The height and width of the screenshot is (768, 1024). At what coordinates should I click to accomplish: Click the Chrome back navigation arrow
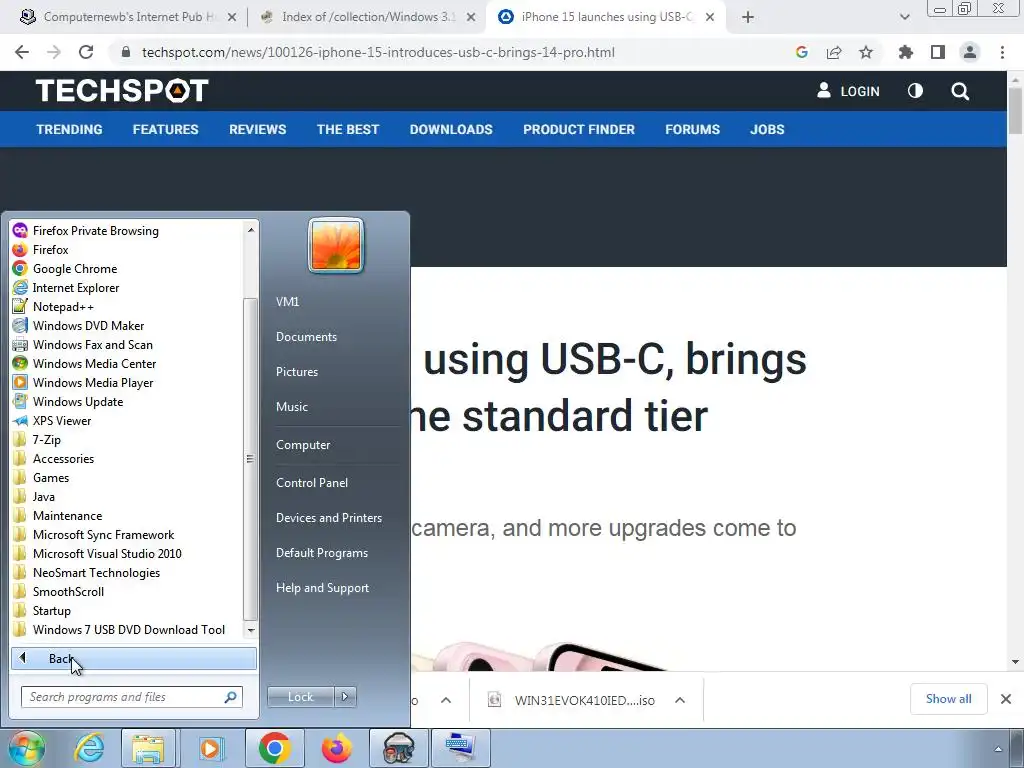[22, 52]
